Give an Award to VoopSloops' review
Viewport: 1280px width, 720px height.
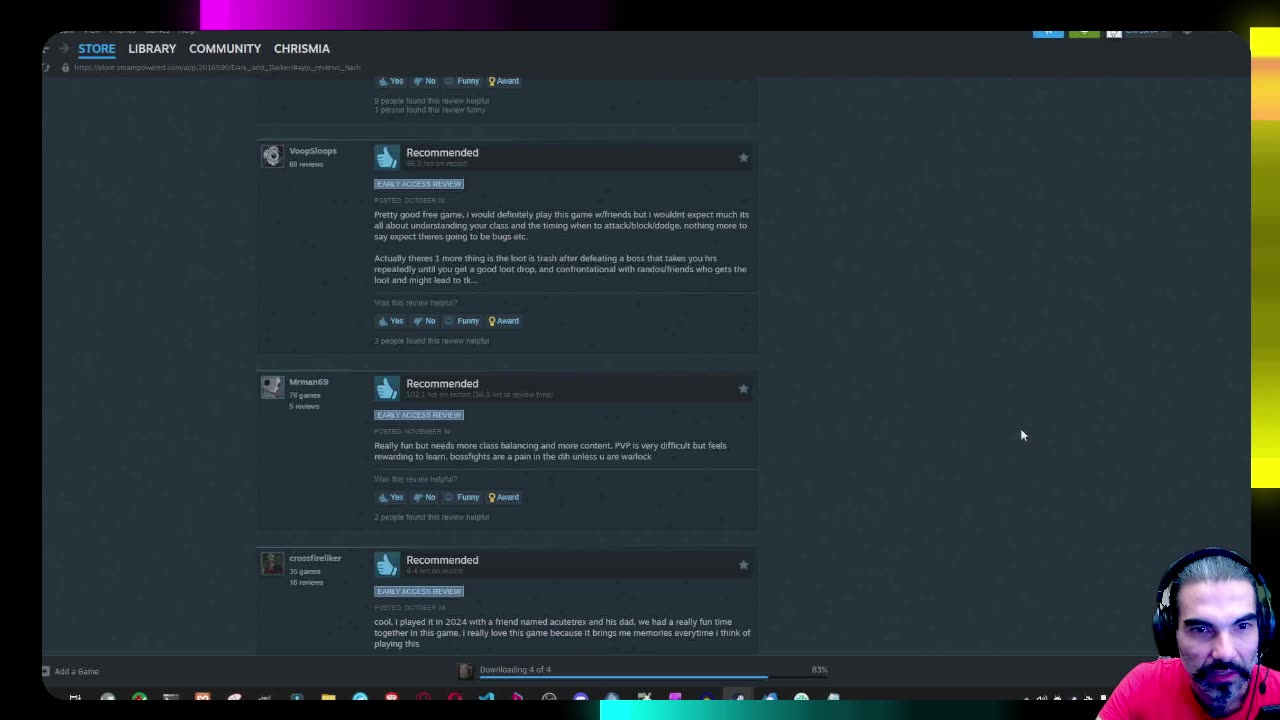pos(503,321)
